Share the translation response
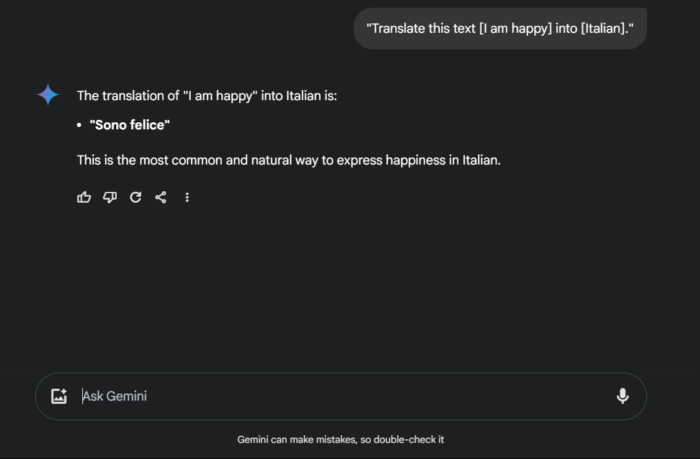The image size is (700, 459). tap(161, 198)
